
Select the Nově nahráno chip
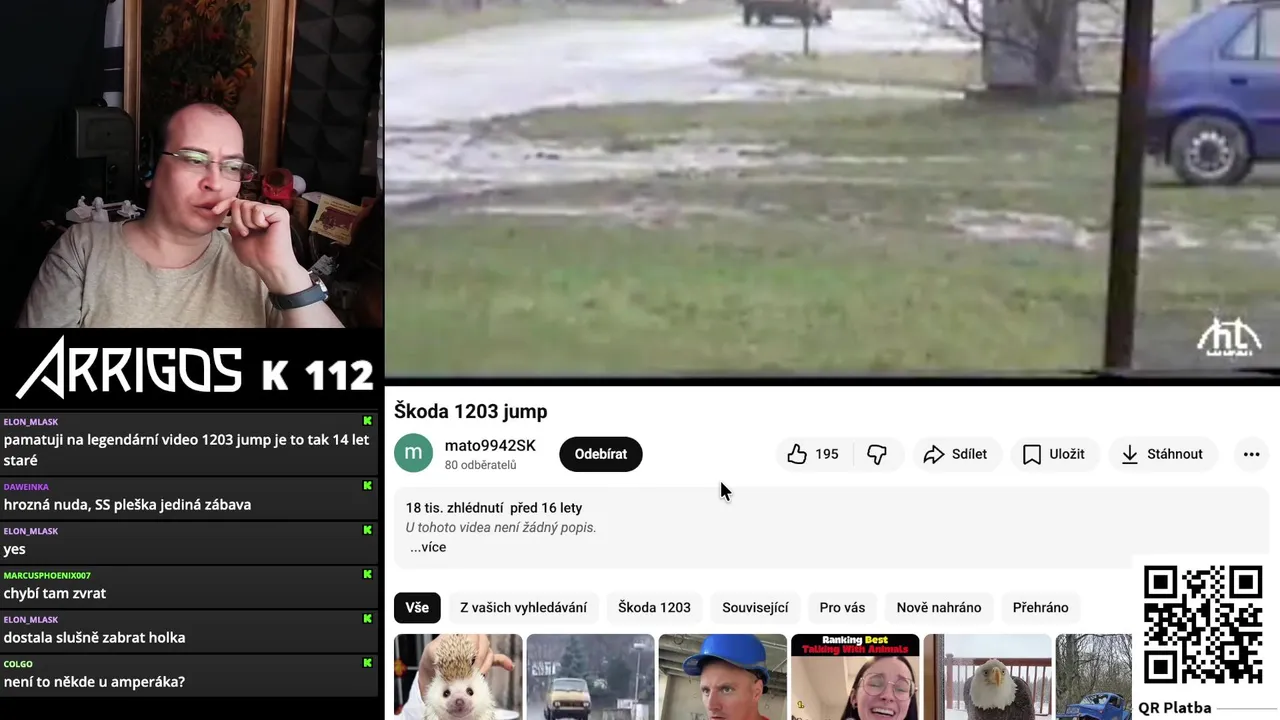tap(939, 607)
